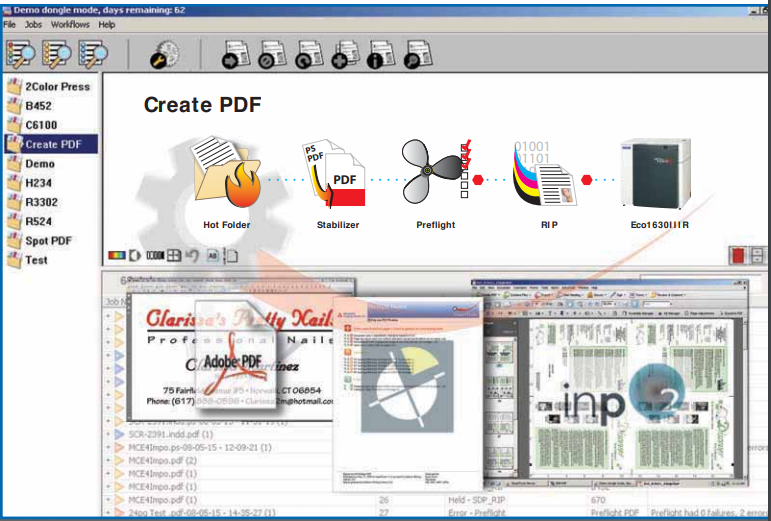771x521 pixels.
Task: Click the 'Held - SDP_RIP' status cell
Action: (x=476, y=500)
